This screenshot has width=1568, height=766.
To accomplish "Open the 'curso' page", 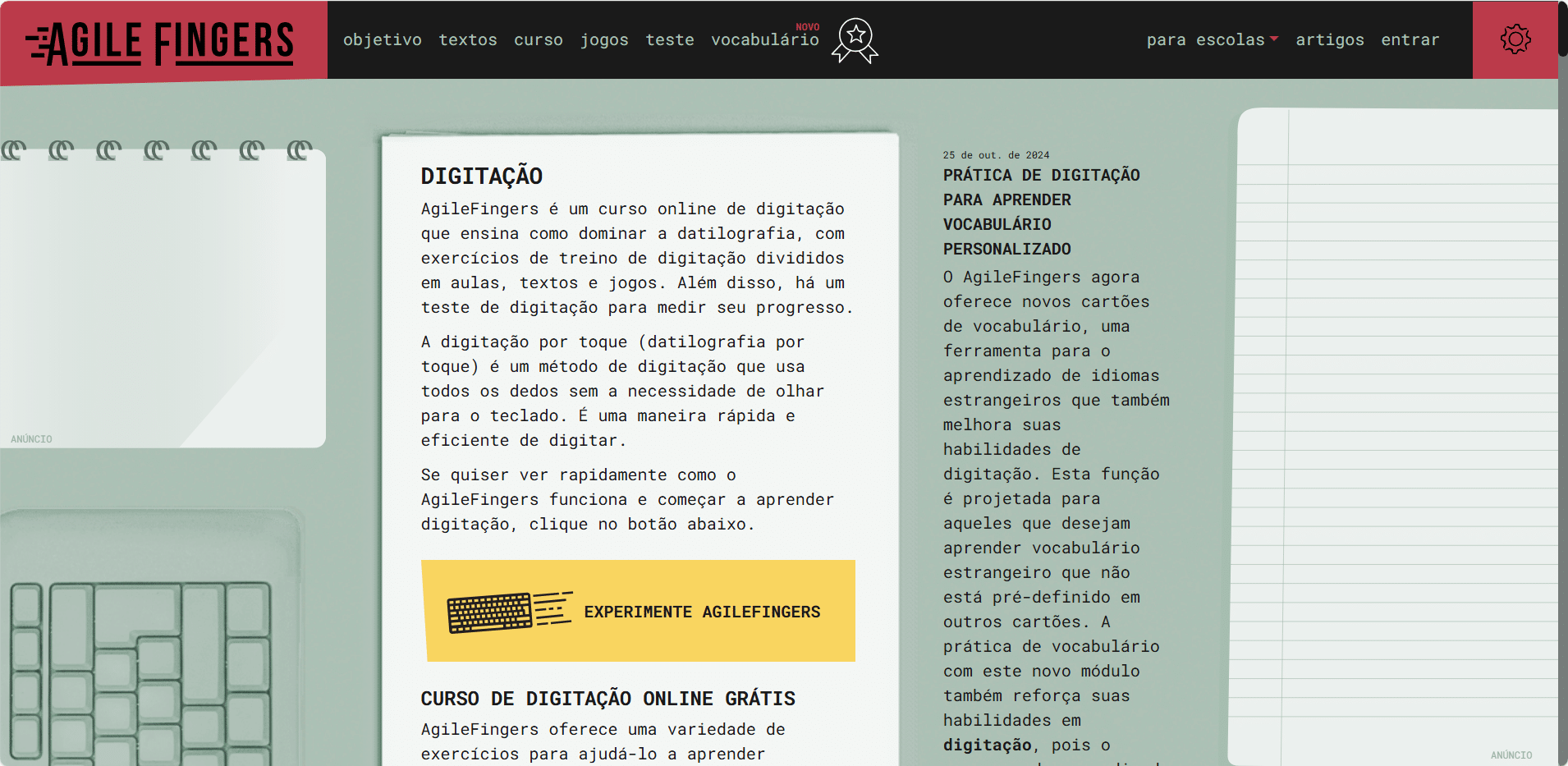I will pyautogui.click(x=539, y=39).
